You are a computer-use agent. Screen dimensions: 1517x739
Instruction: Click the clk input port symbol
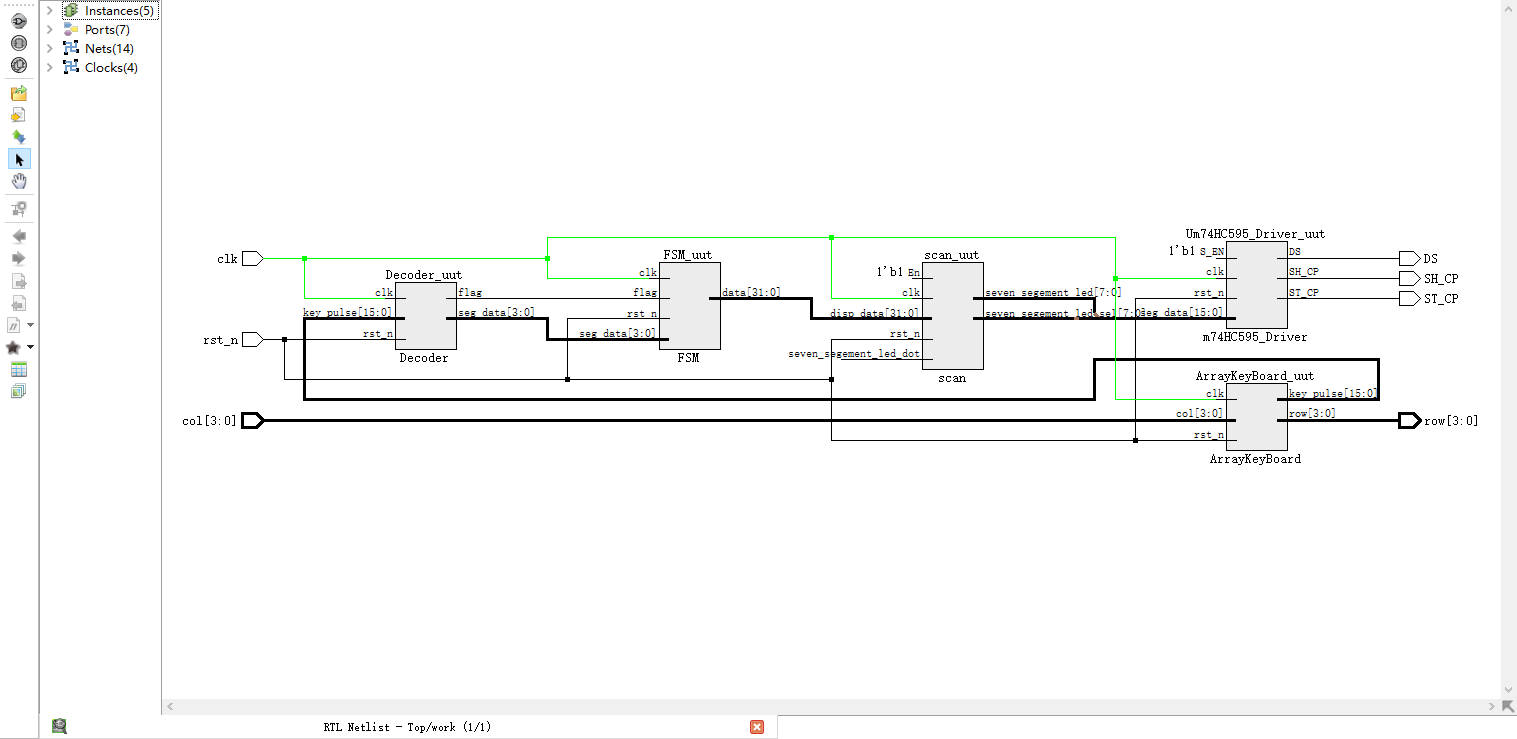pyautogui.click(x=253, y=258)
